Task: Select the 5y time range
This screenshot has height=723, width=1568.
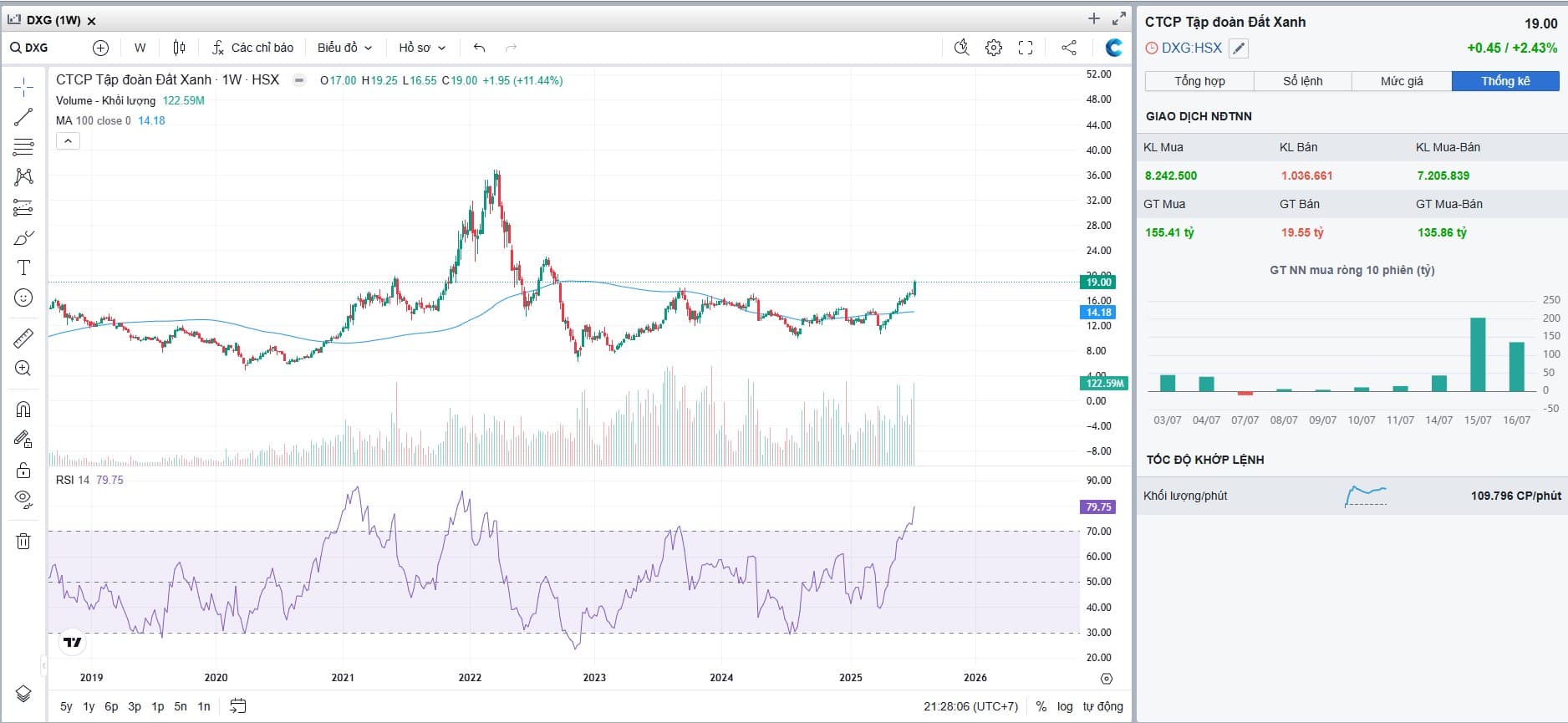Action: [66, 706]
